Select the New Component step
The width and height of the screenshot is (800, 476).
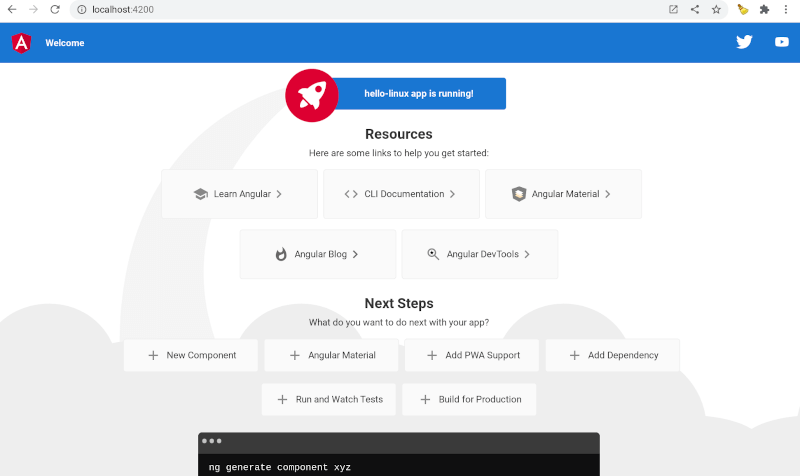(191, 355)
